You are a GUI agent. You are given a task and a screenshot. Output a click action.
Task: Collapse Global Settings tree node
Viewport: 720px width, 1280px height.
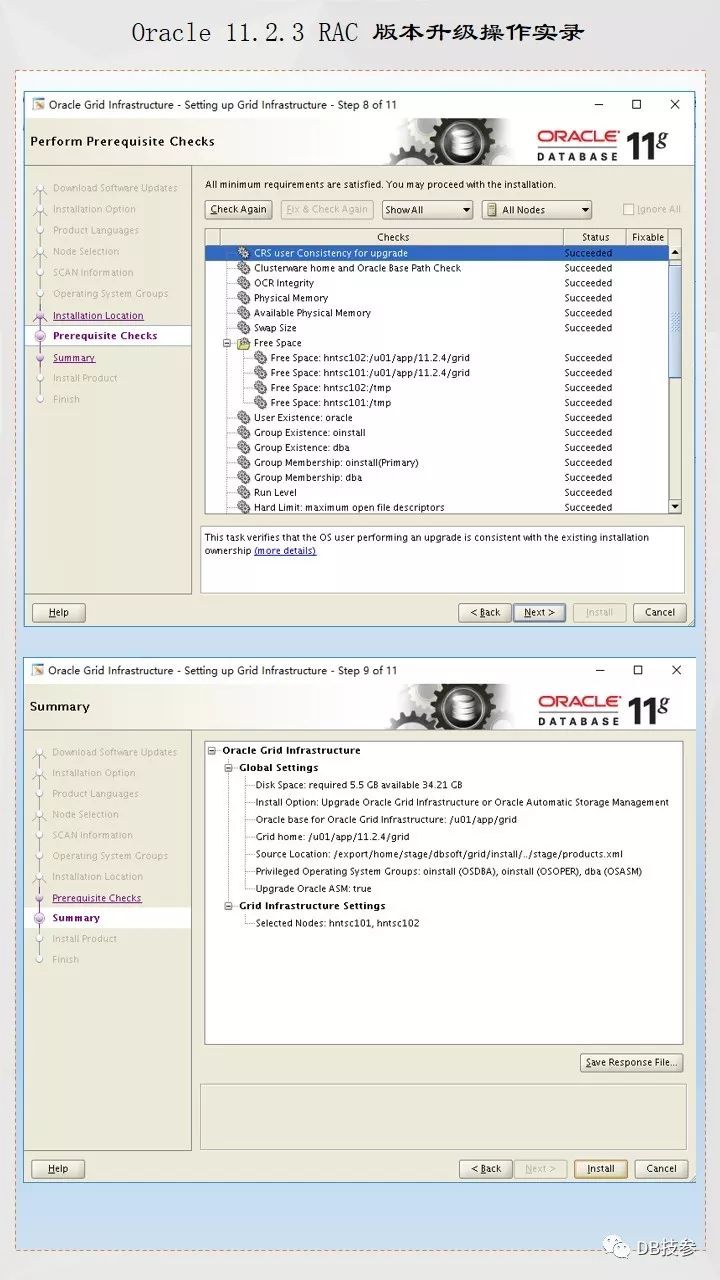(229, 768)
